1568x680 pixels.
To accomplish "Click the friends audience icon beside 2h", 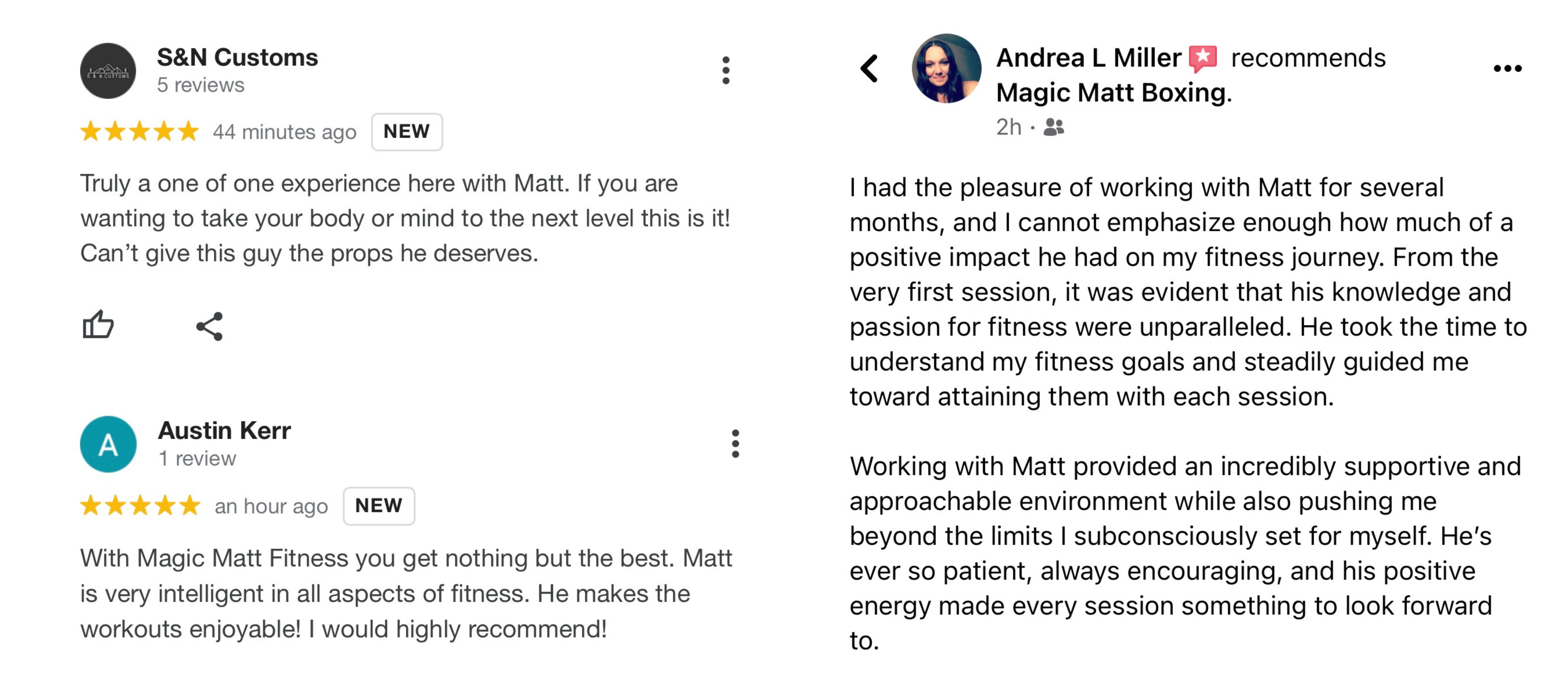I will coord(1054,127).
